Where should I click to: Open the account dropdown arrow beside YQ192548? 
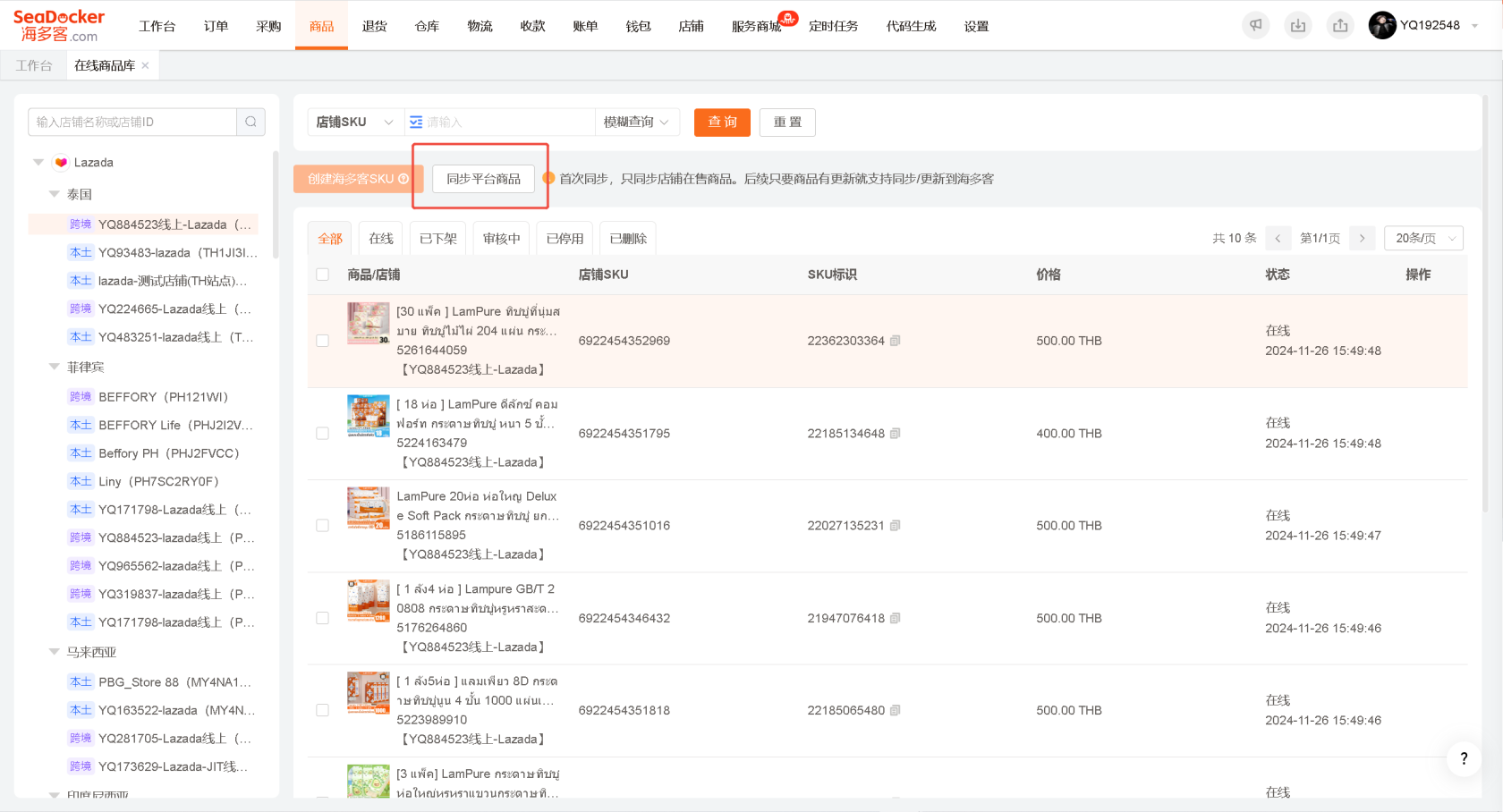[x=1474, y=26]
